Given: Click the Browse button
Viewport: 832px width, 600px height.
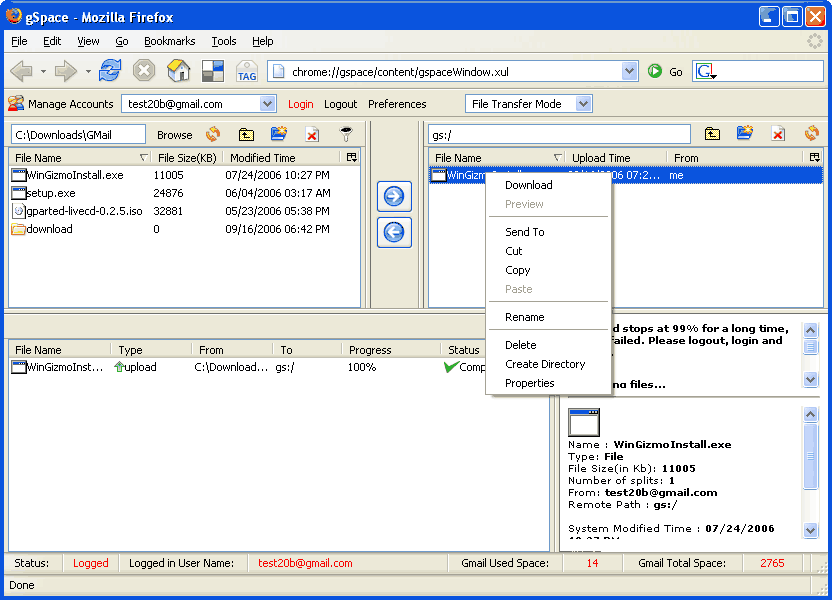Looking at the screenshot, I should pos(175,135).
